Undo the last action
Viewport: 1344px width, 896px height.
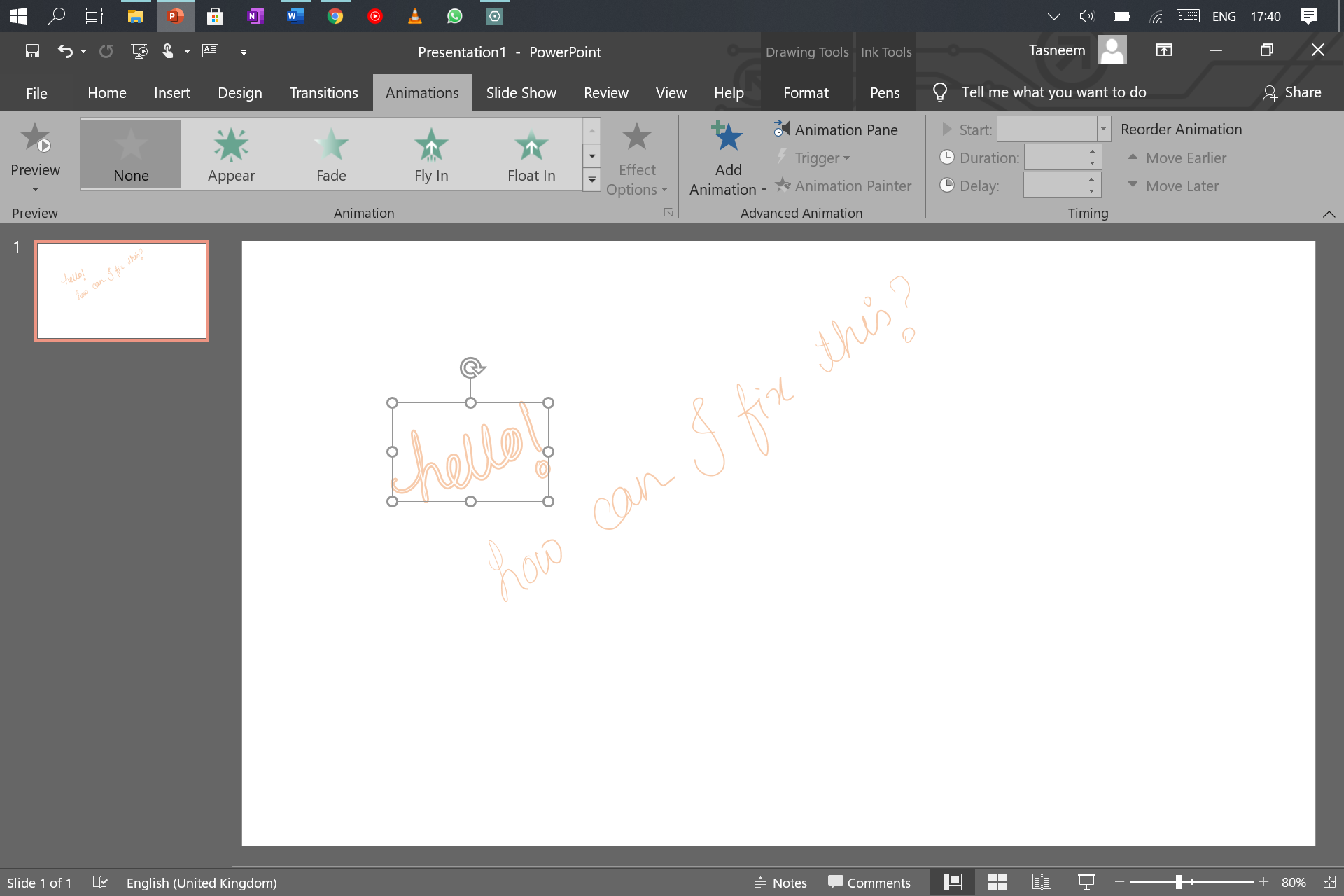point(65,51)
